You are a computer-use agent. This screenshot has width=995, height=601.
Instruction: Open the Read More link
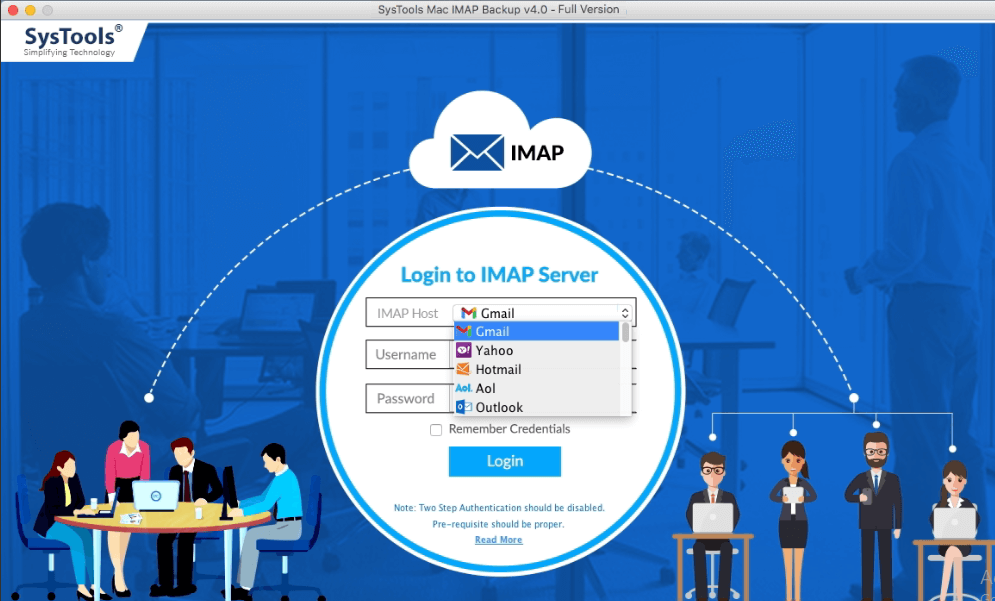499,540
